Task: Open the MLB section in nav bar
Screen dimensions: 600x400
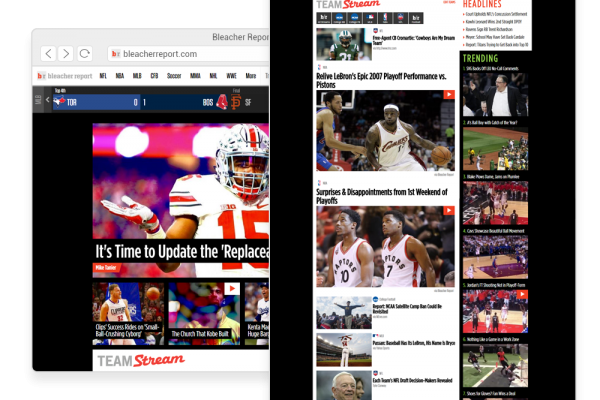Action: (137, 76)
